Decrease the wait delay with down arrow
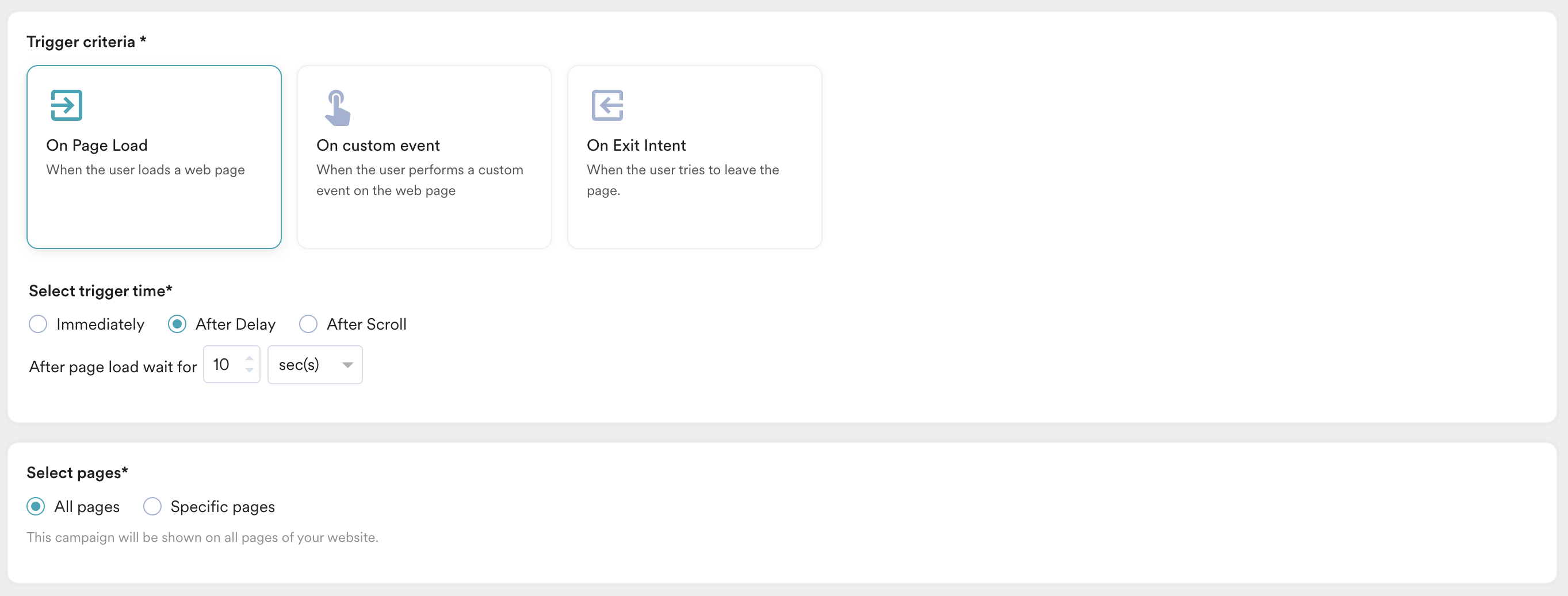 pos(249,370)
